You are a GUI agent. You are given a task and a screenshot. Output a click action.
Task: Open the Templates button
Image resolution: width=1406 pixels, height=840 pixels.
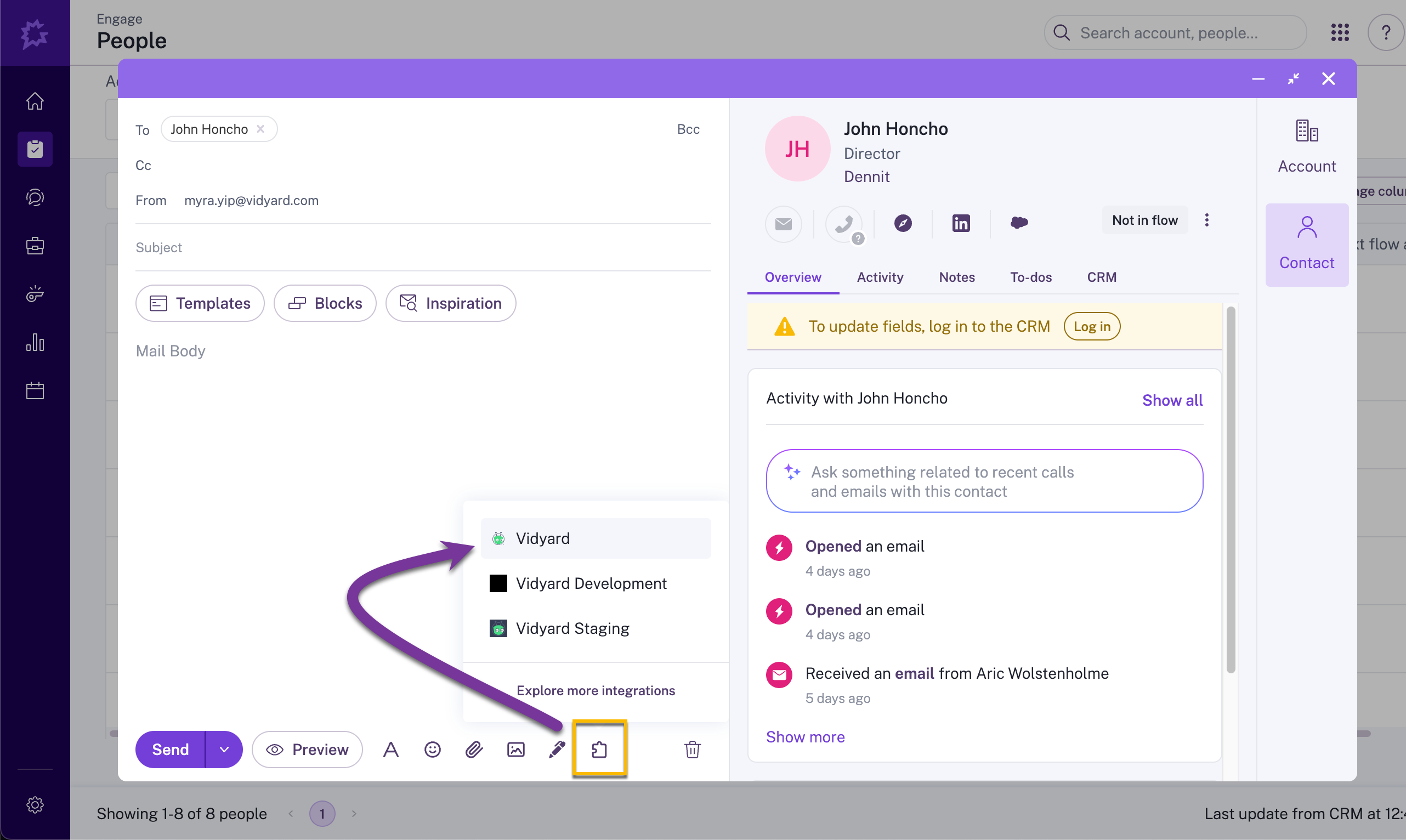click(x=200, y=303)
